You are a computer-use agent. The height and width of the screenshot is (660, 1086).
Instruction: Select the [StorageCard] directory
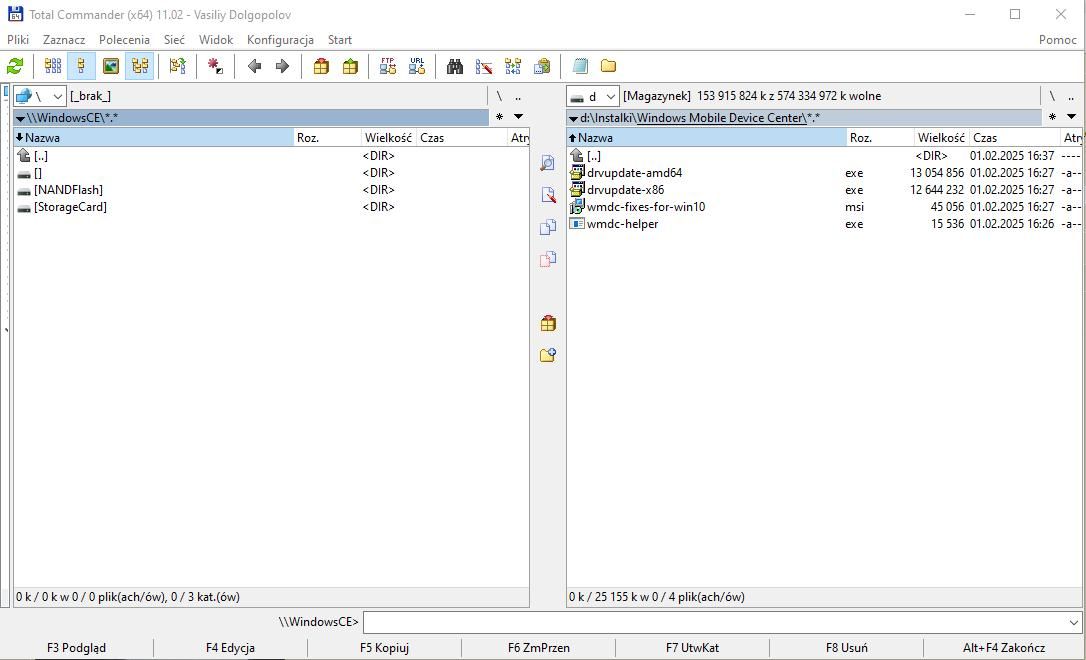point(70,207)
